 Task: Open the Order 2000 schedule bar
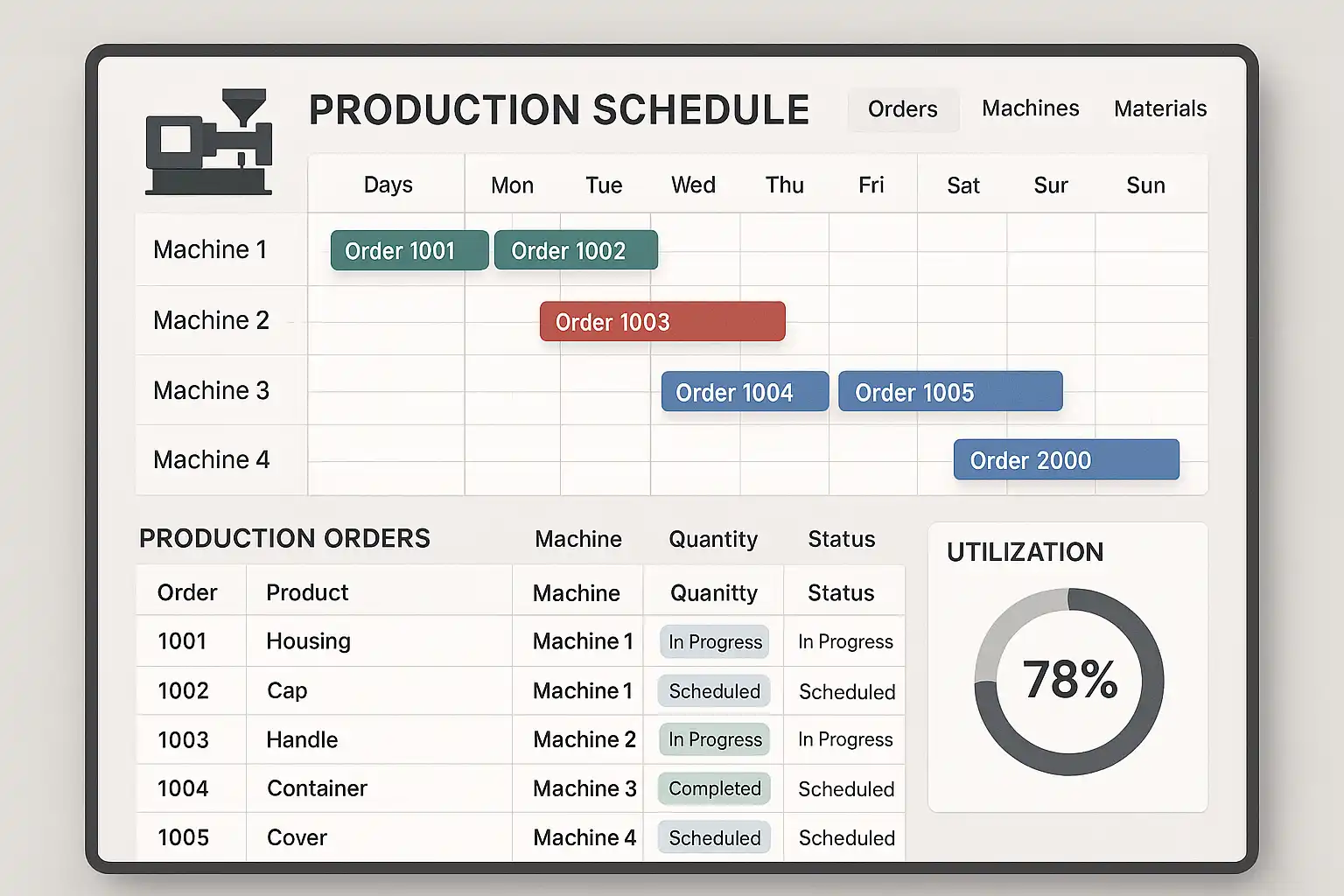point(1066,460)
